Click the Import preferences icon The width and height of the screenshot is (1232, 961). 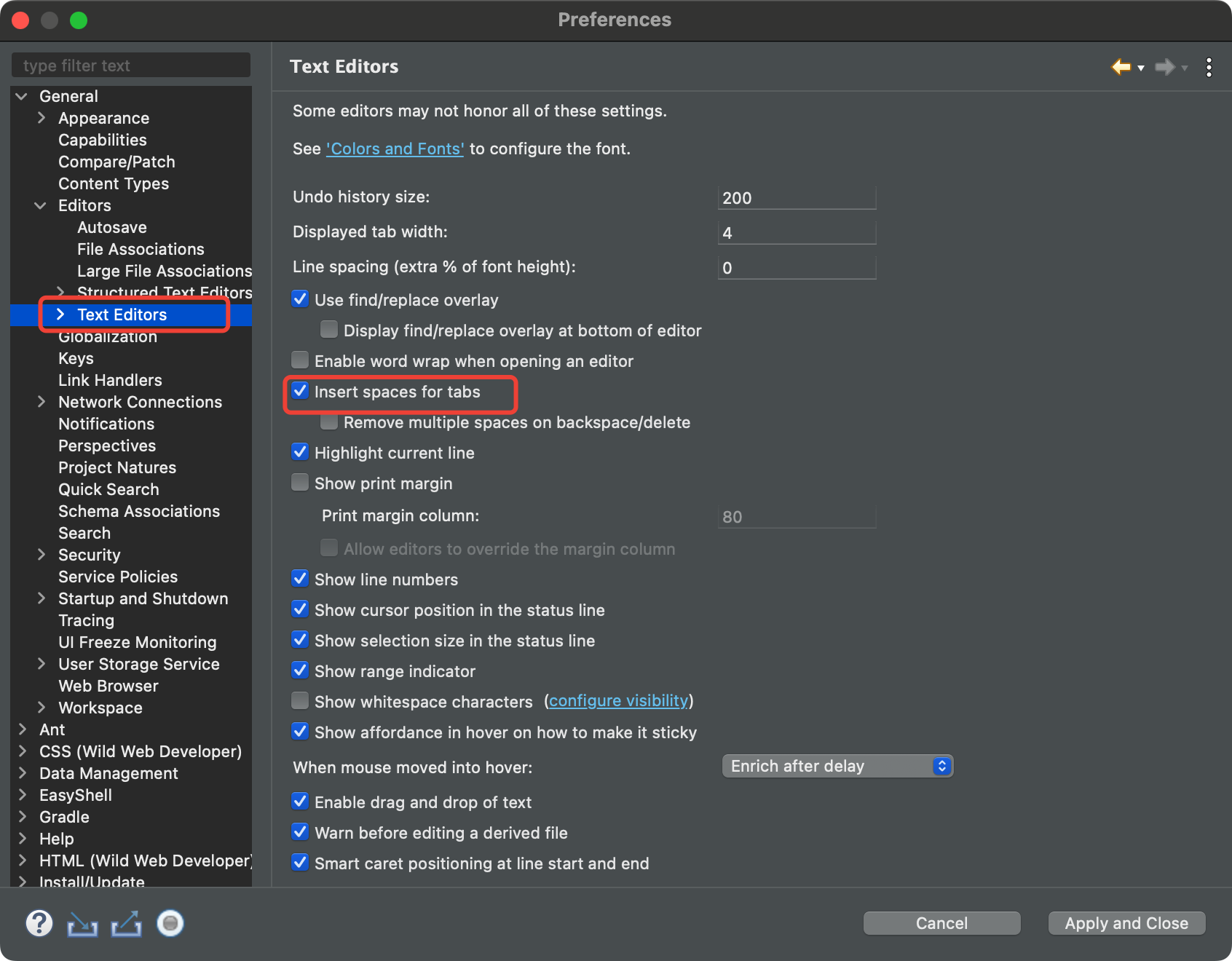(x=82, y=924)
